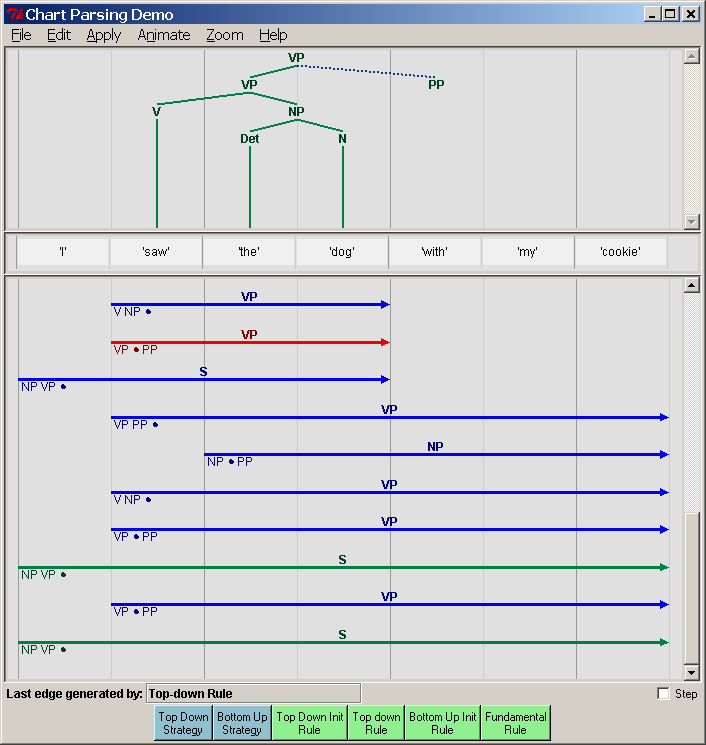Image resolution: width=706 pixels, height=745 pixels.
Task: Enable the Step checkbox
Action: click(664, 694)
